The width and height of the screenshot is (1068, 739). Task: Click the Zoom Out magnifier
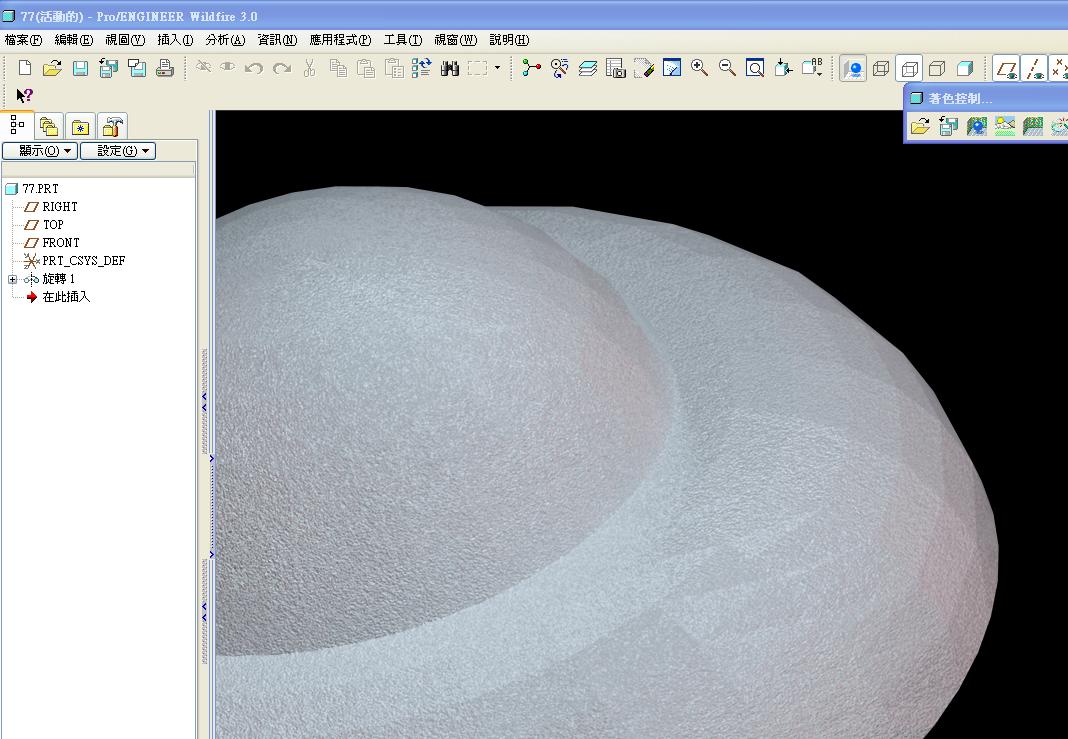tap(727, 67)
